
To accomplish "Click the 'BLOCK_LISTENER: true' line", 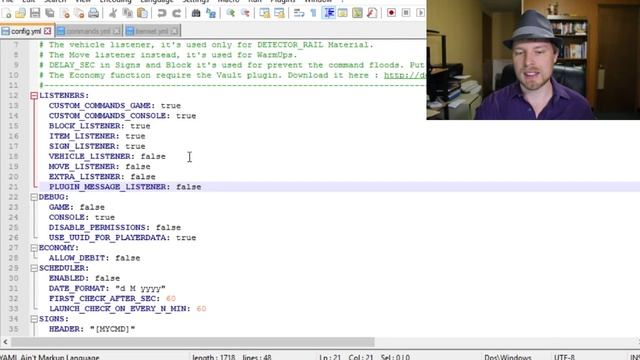I will pyautogui.click(x=100, y=126).
